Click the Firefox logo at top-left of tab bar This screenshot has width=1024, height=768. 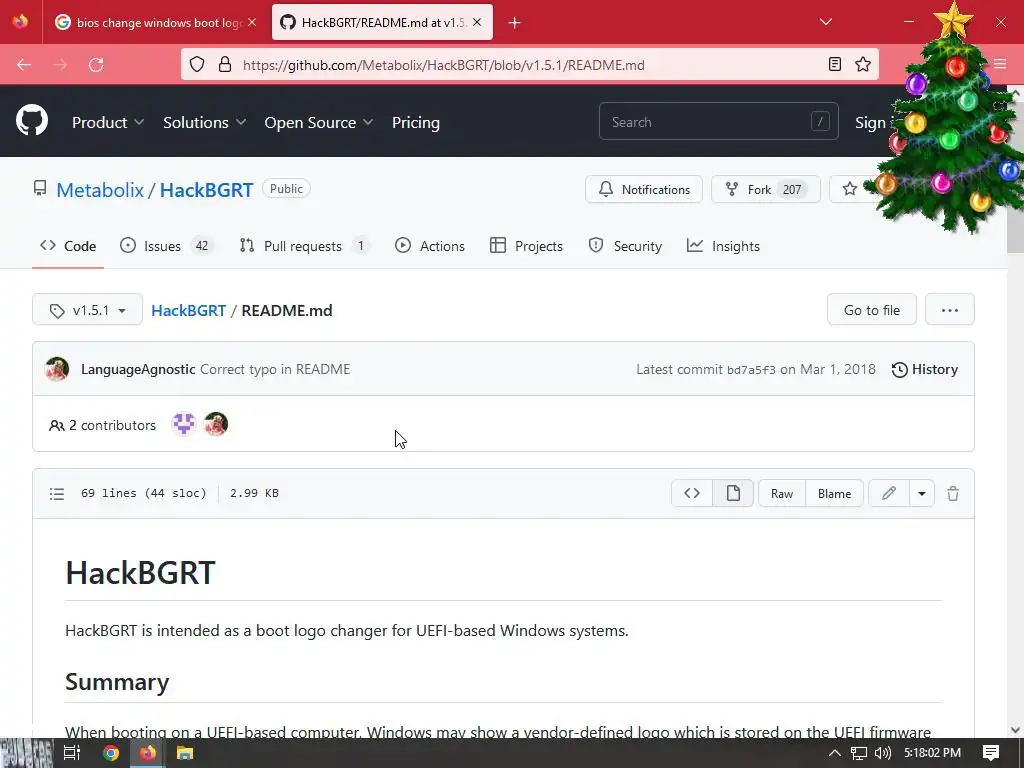tap(20, 22)
